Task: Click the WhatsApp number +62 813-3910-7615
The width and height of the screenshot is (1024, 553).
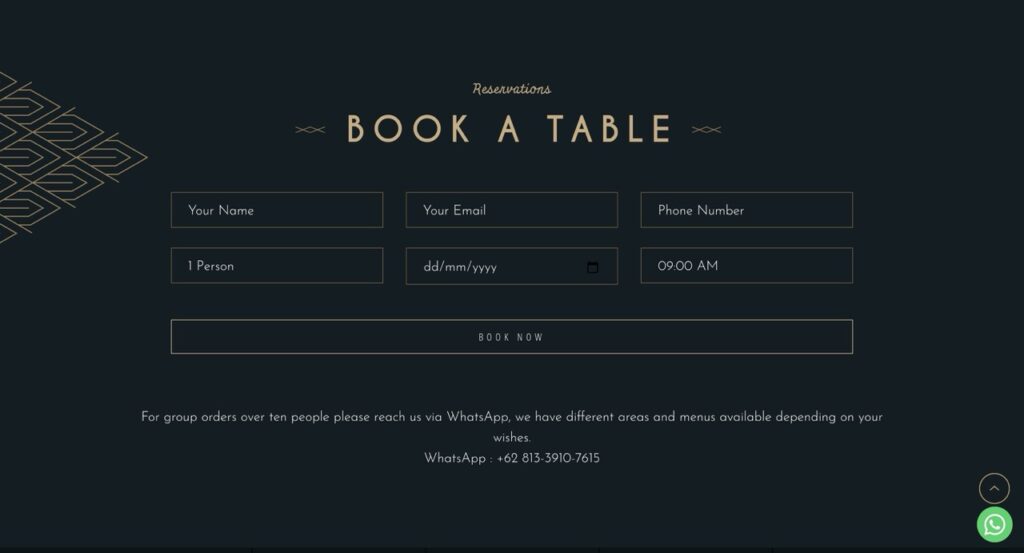Action: pos(548,458)
